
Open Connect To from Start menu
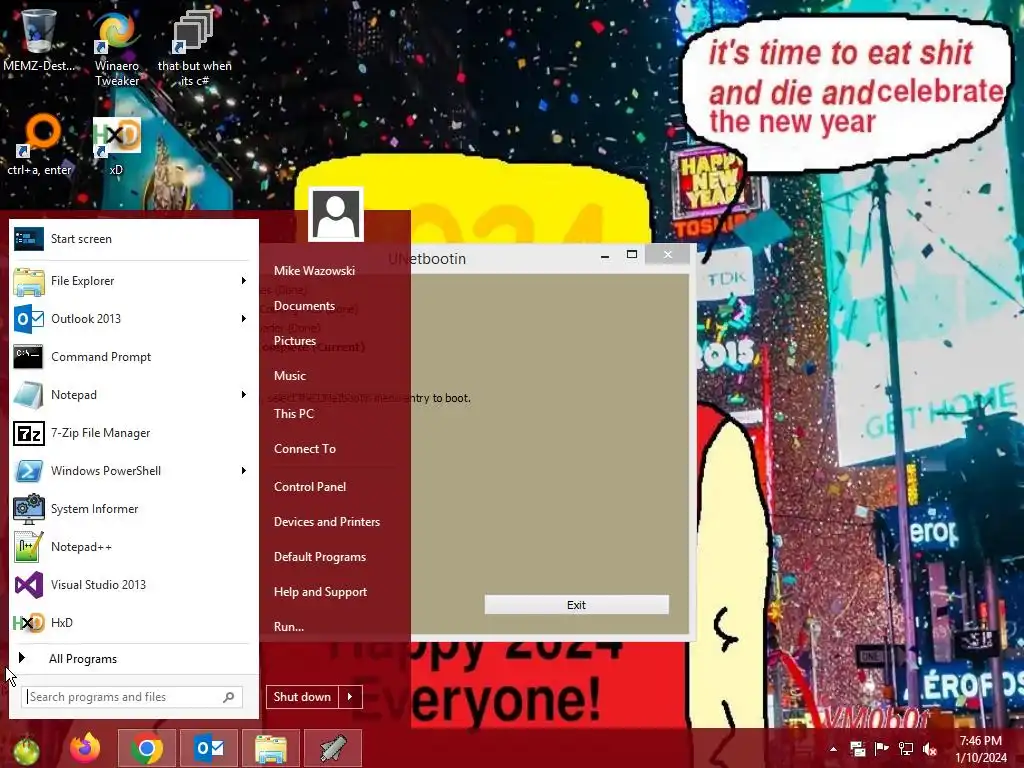coord(305,449)
